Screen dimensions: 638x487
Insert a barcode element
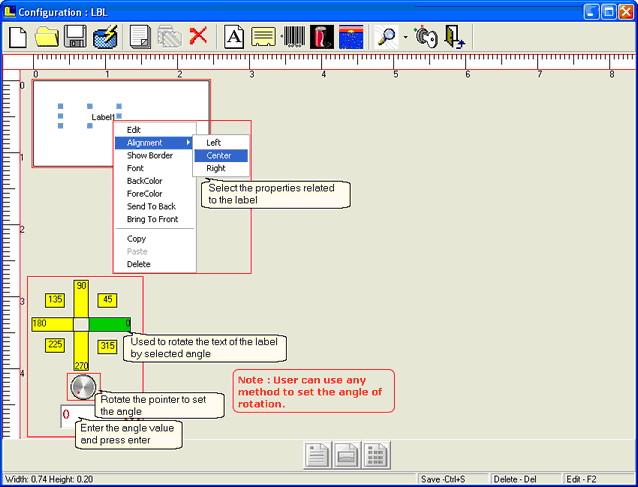pos(293,37)
